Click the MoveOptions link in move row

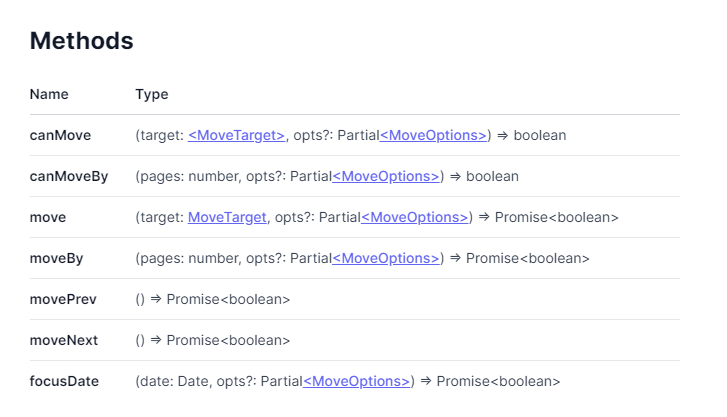click(x=414, y=217)
